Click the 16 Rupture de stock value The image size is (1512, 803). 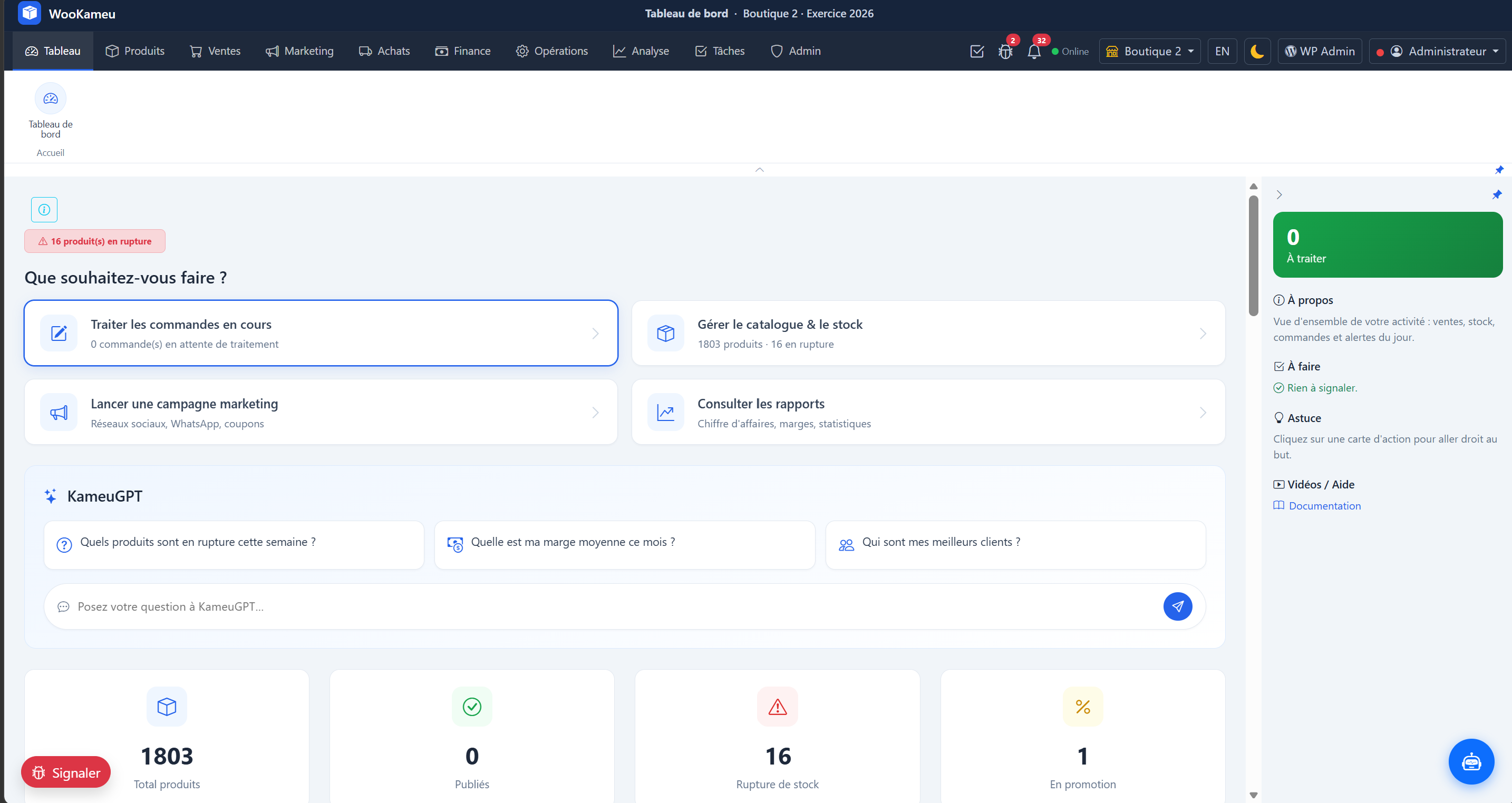coord(778,756)
